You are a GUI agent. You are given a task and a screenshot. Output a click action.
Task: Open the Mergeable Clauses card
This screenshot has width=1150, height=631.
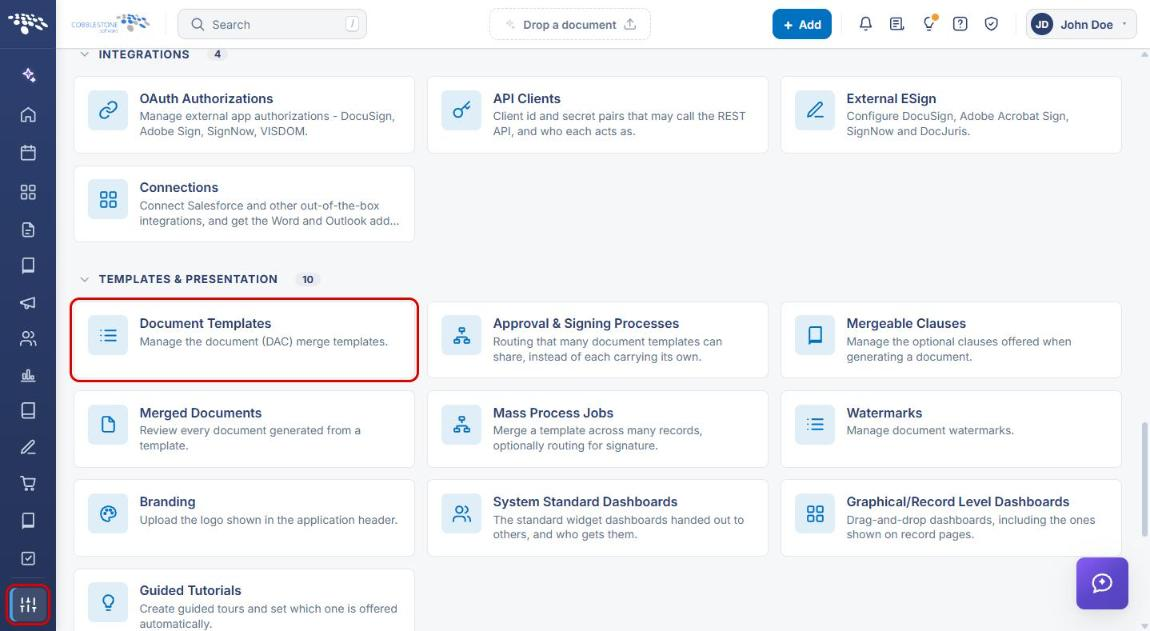pyautogui.click(x=951, y=340)
